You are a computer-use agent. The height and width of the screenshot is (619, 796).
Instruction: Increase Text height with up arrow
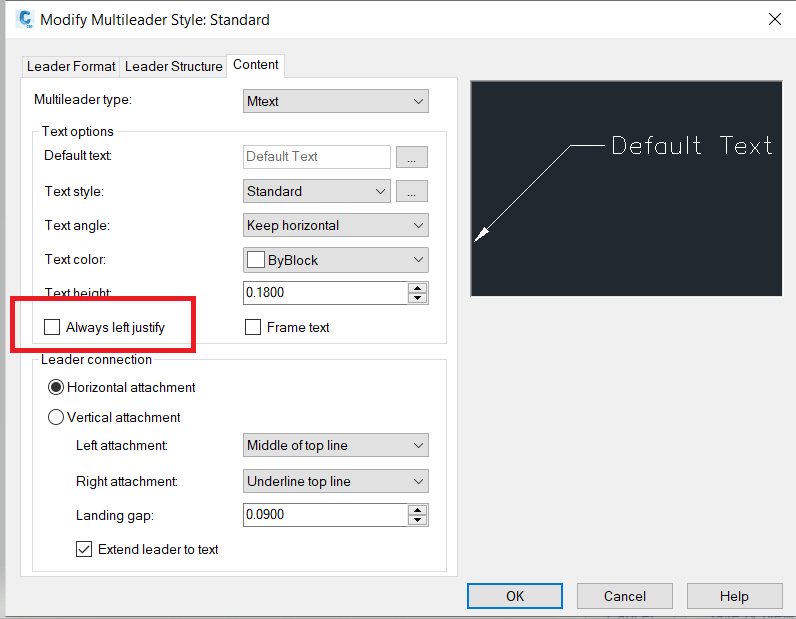(417, 288)
